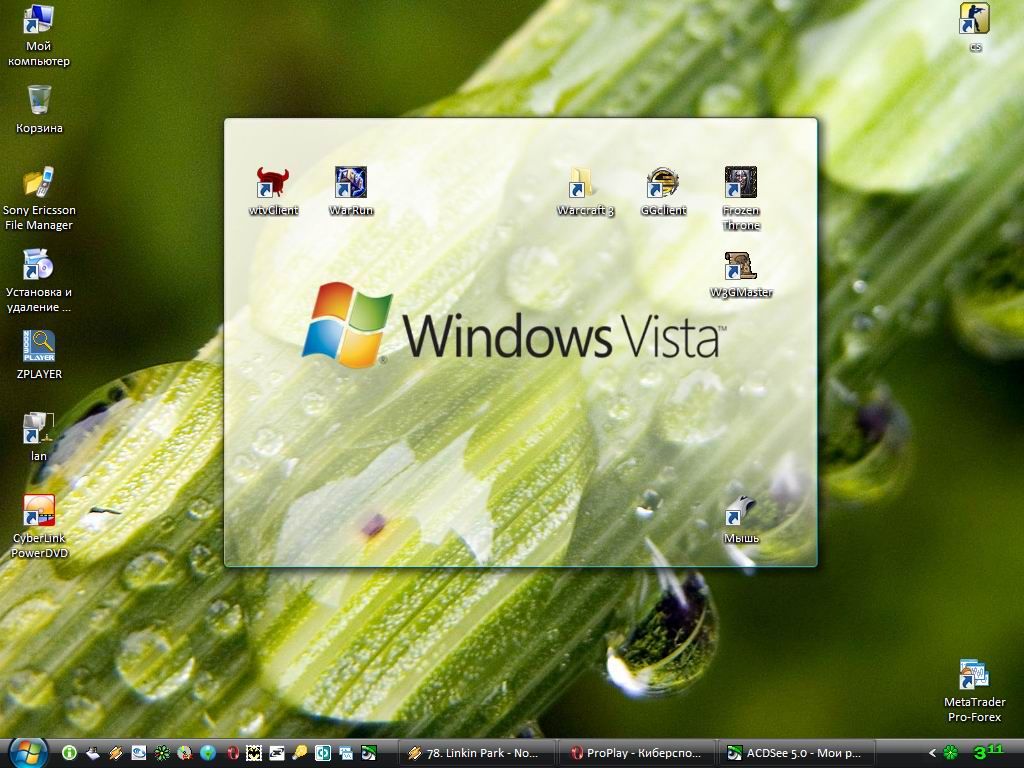The image size is (1024, 768).
Task: Launch ICQ flower icon in Quick Launch
Action: pyautogui.click(x=162, y=753)
